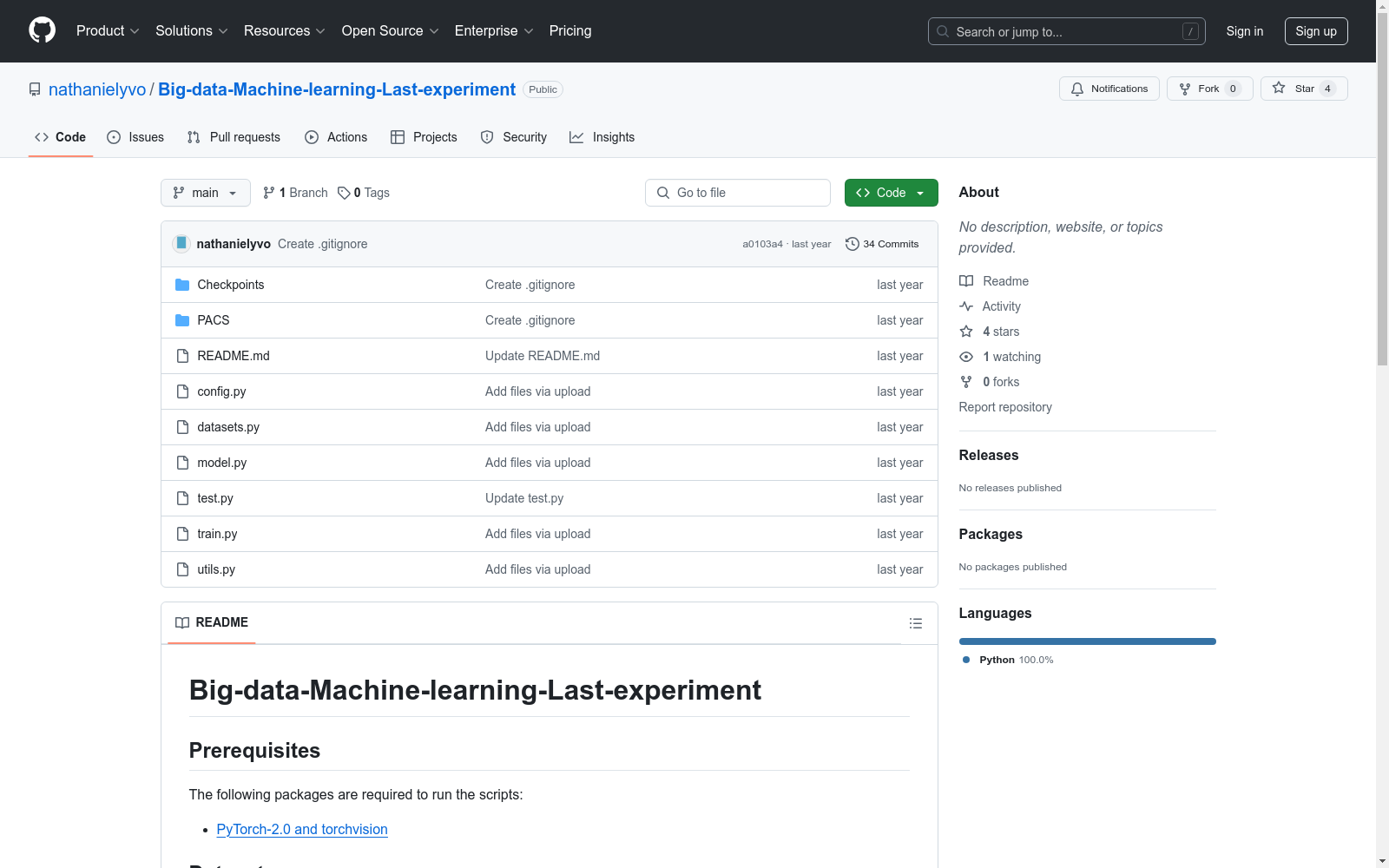Click the Python 100.0% language link
Screen dimensions: 1389x868
pyautogui.click(x=1008, y=660)
